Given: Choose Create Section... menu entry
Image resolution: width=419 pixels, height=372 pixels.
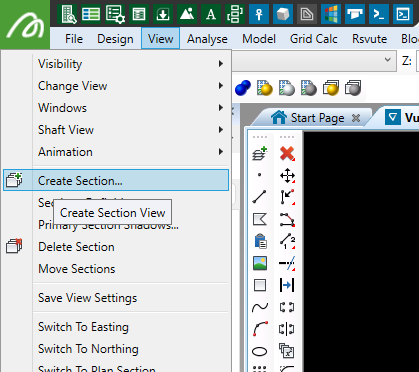Looking at the screenshot, I should click(116, 180).
